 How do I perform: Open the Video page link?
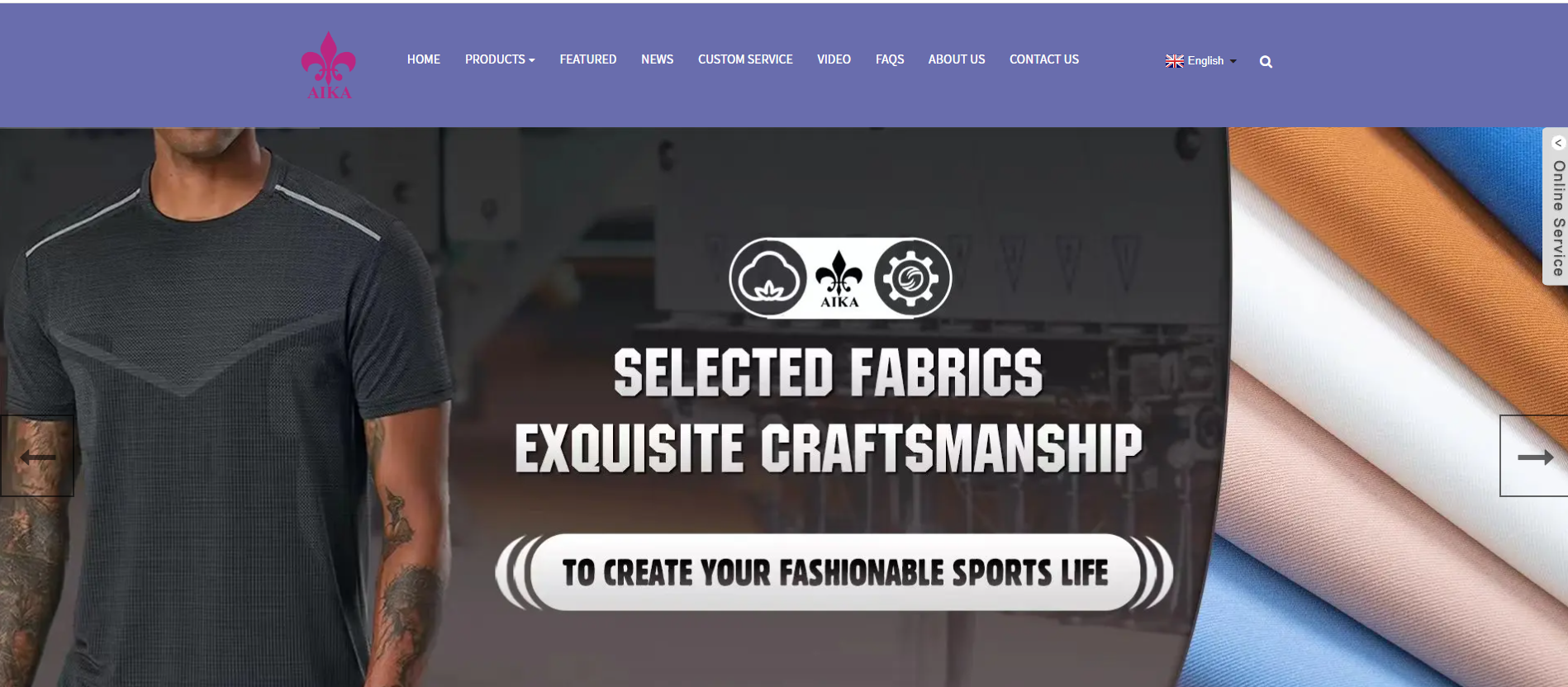click(834, 59)
